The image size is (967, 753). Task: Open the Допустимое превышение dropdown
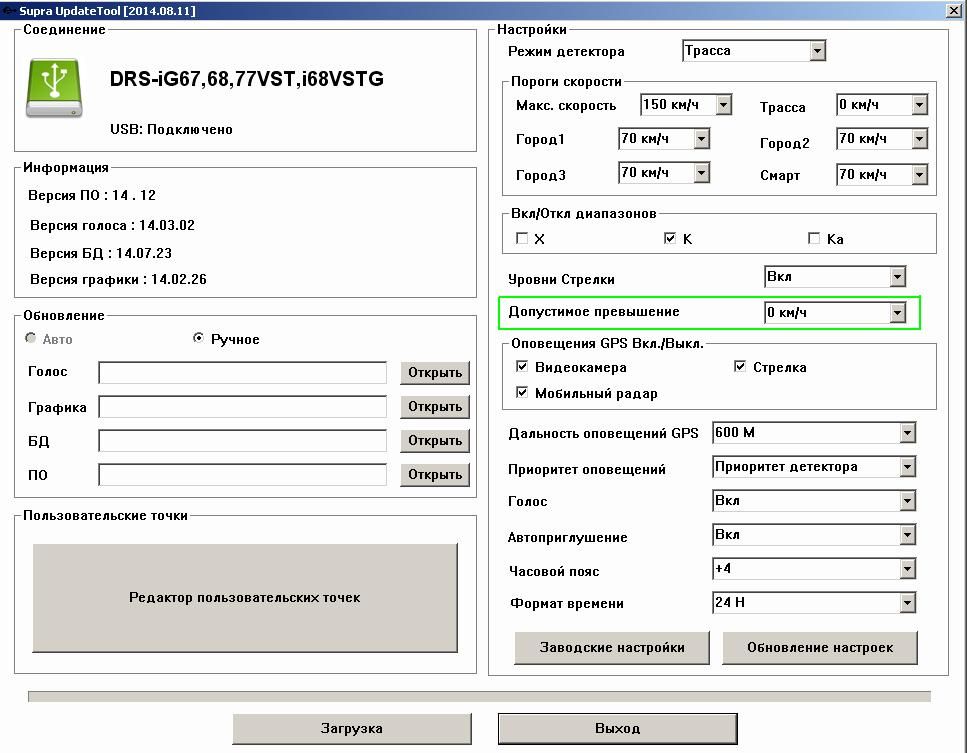pyautogui.click(x=897, y=313)
